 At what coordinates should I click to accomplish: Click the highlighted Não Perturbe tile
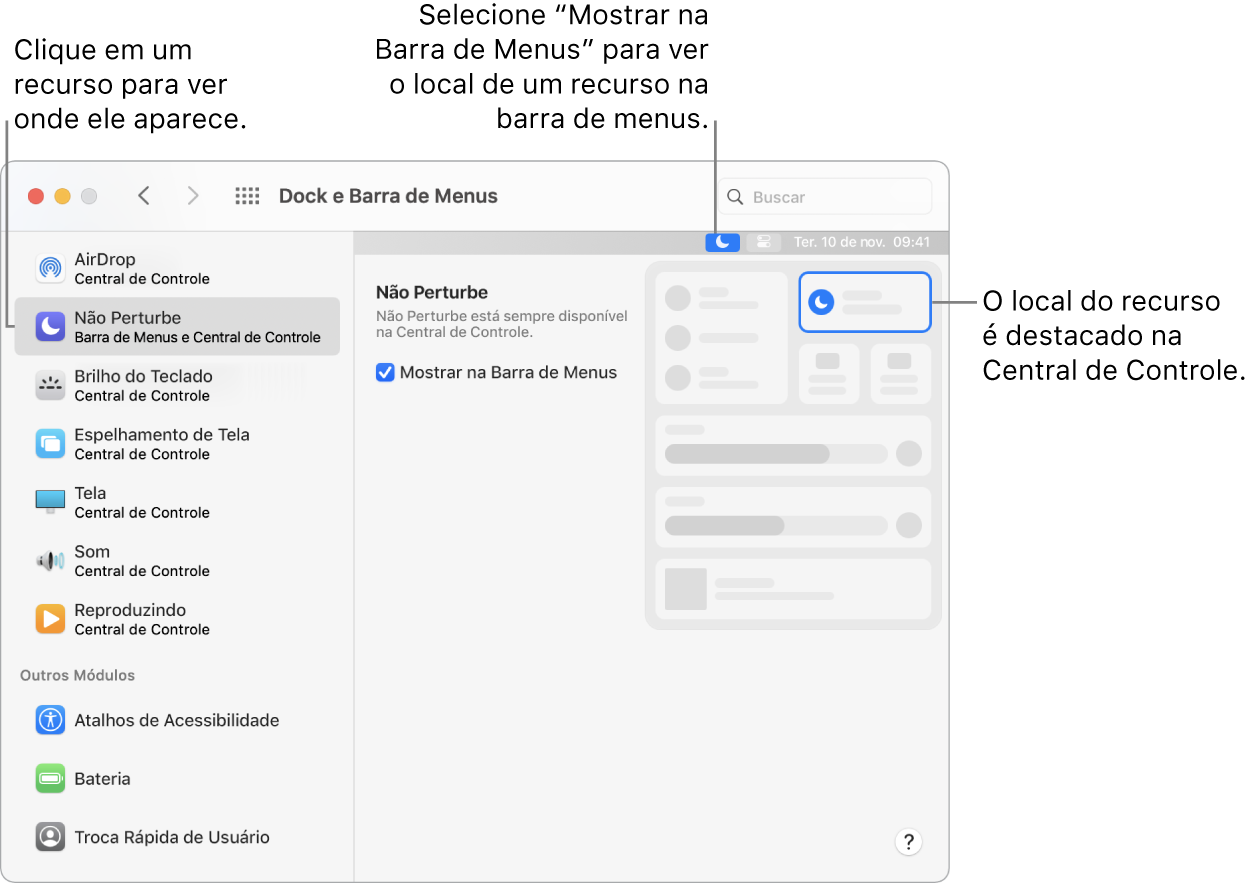click(x=864, y=302)
